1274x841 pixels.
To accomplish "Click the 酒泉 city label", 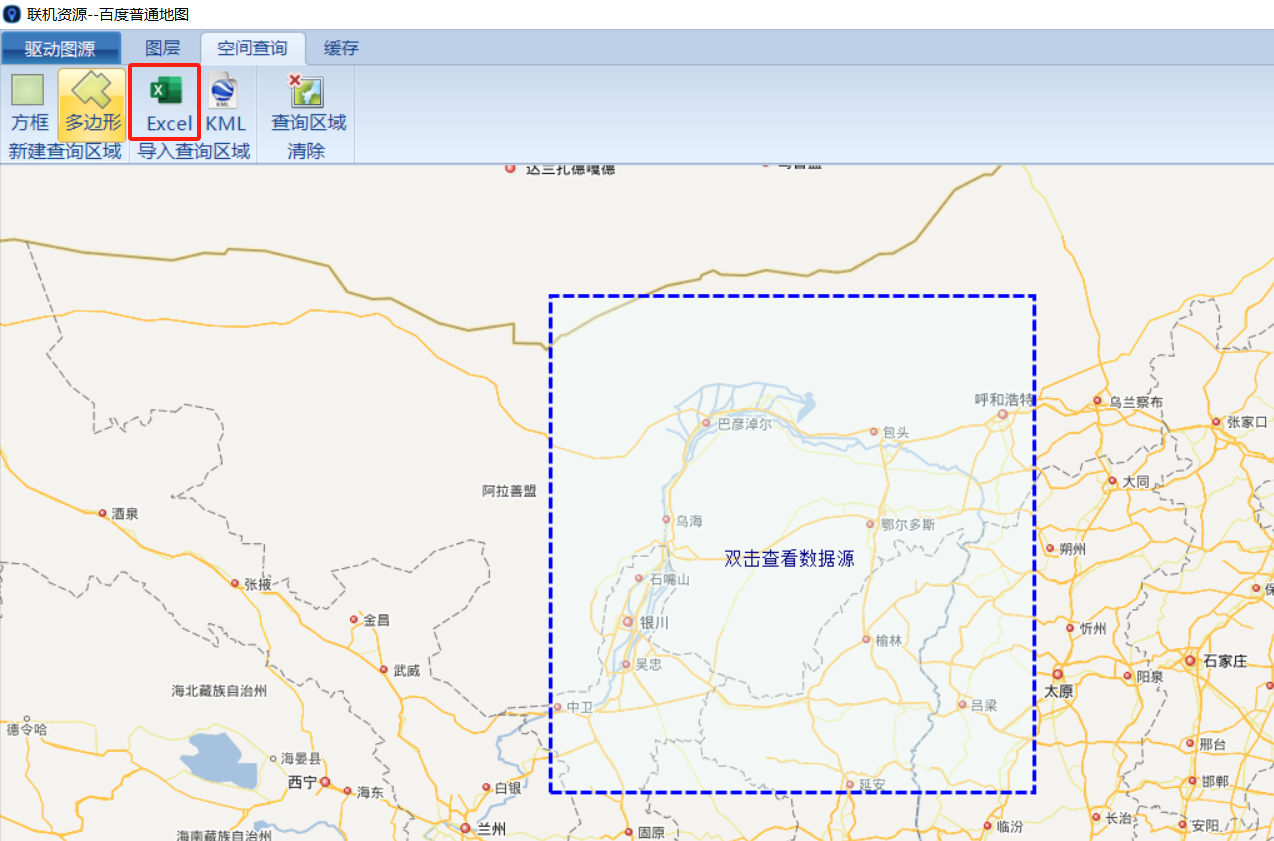I will click(125, 514).
